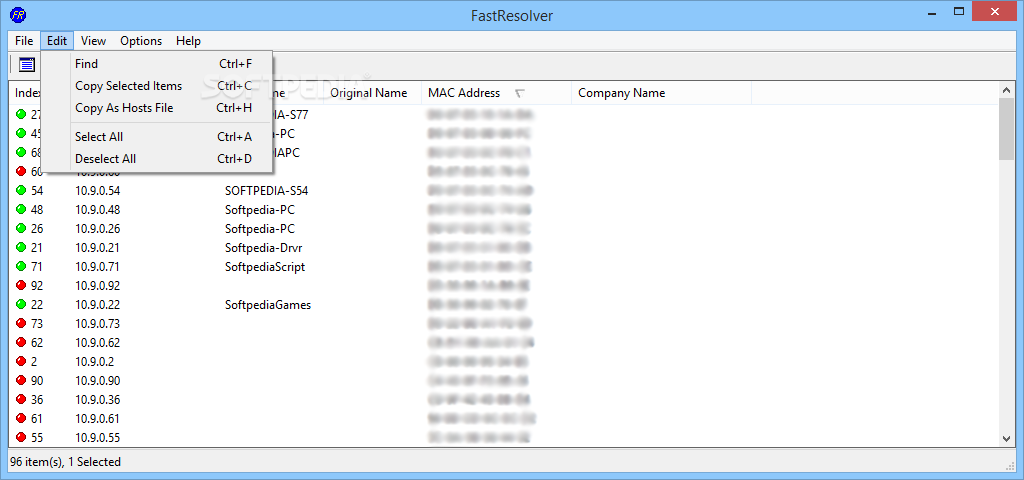This screenshot has width=1024, height=480.
Task: Click host name SoftpediaScript
Action: (265, 267)
